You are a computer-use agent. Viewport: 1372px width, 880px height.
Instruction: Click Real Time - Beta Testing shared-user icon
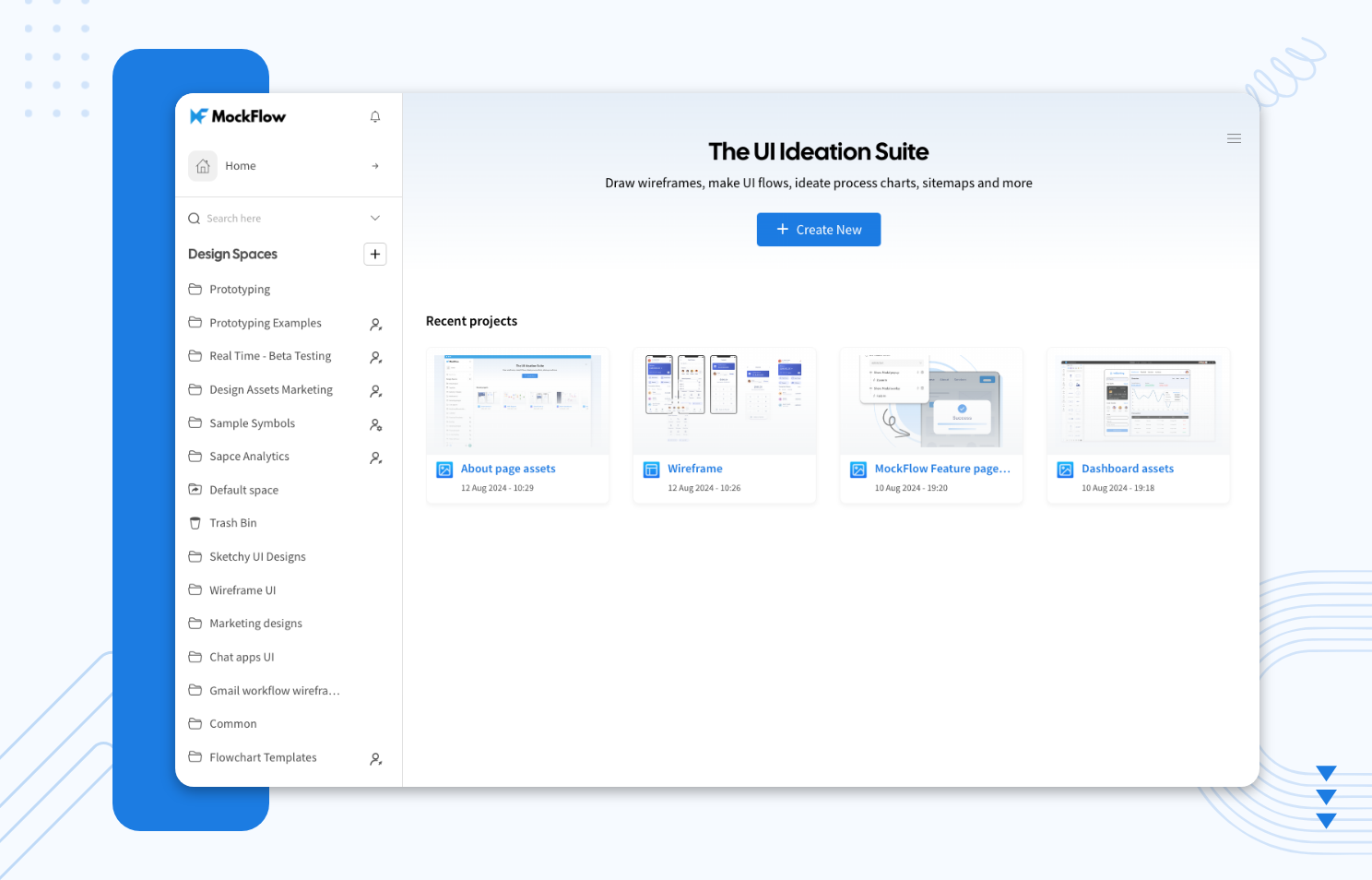[x=376, y=357]
